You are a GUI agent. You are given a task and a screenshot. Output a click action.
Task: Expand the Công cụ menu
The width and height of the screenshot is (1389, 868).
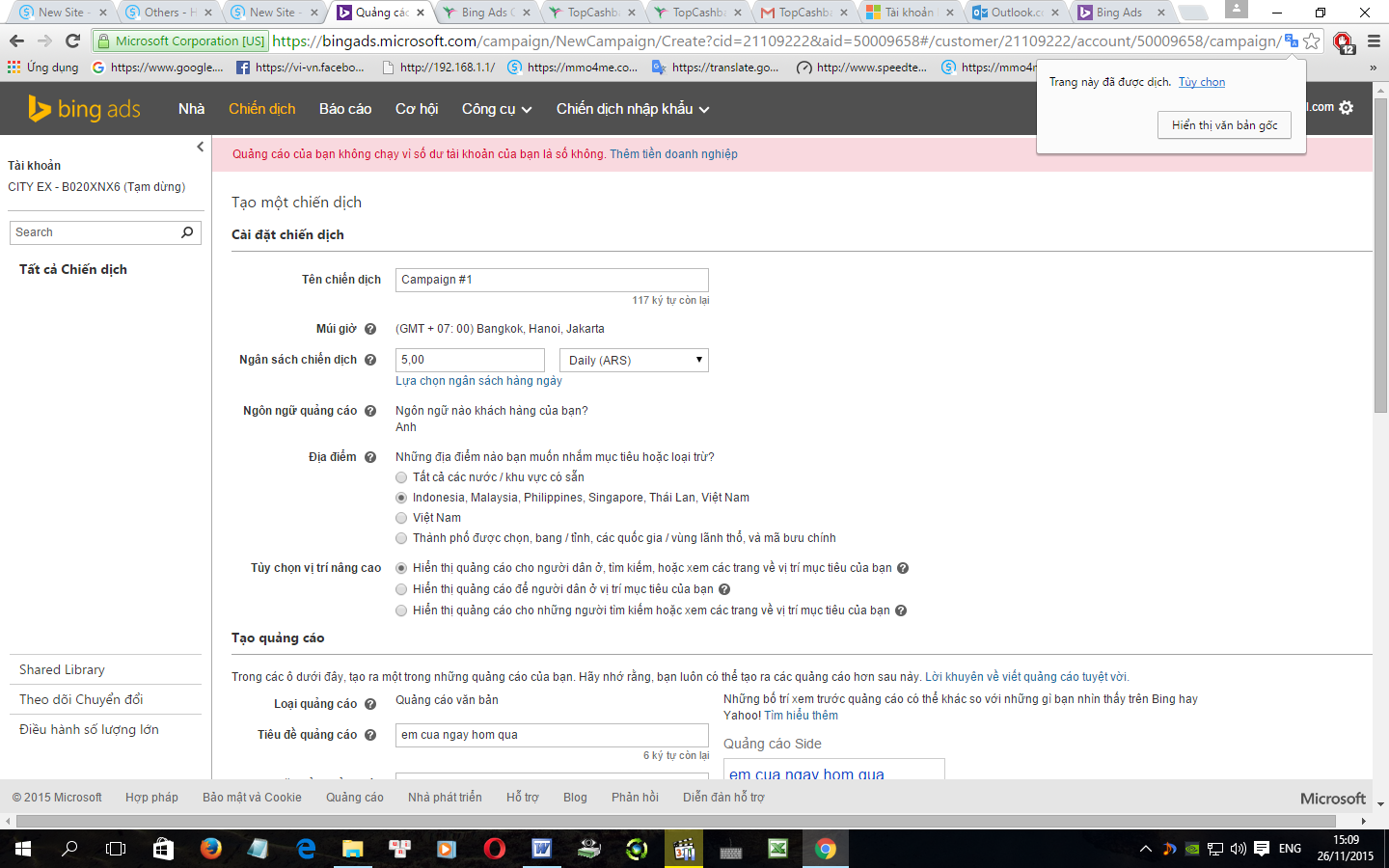click(x=497, y=109)
